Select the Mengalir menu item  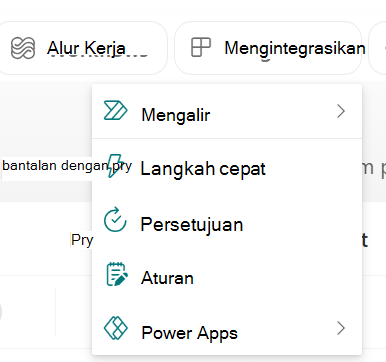[x=227, y=112]
